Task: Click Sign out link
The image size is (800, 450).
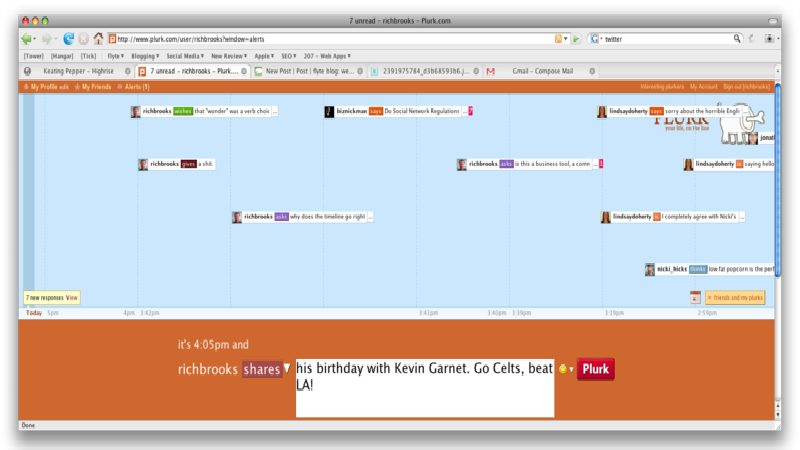Action: 746,87
